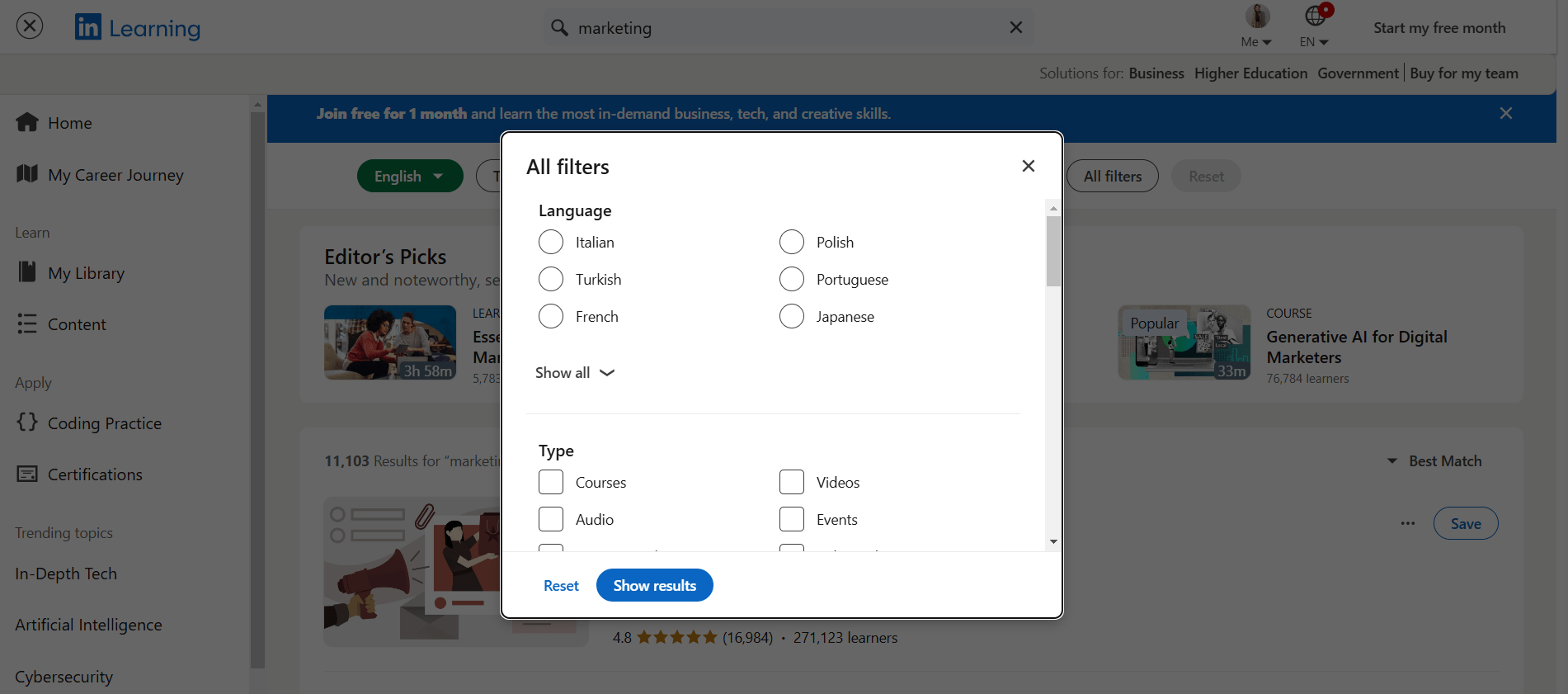Viewport: 1568px width, 694px height.
Task: Click the filters dialog scrollbar thumb
Action: pyautogui.click(x=1053, y=251)
